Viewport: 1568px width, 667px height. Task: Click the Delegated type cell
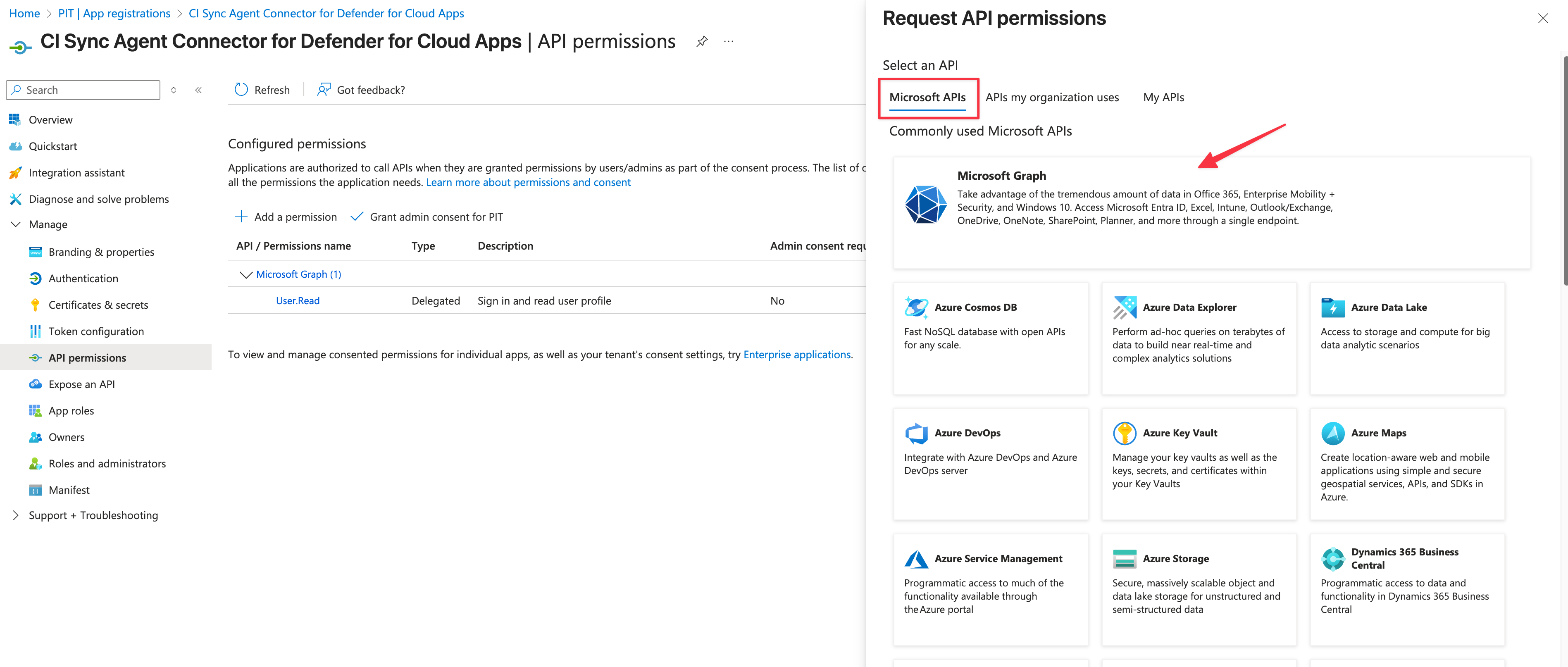click(x=435, y=300)
